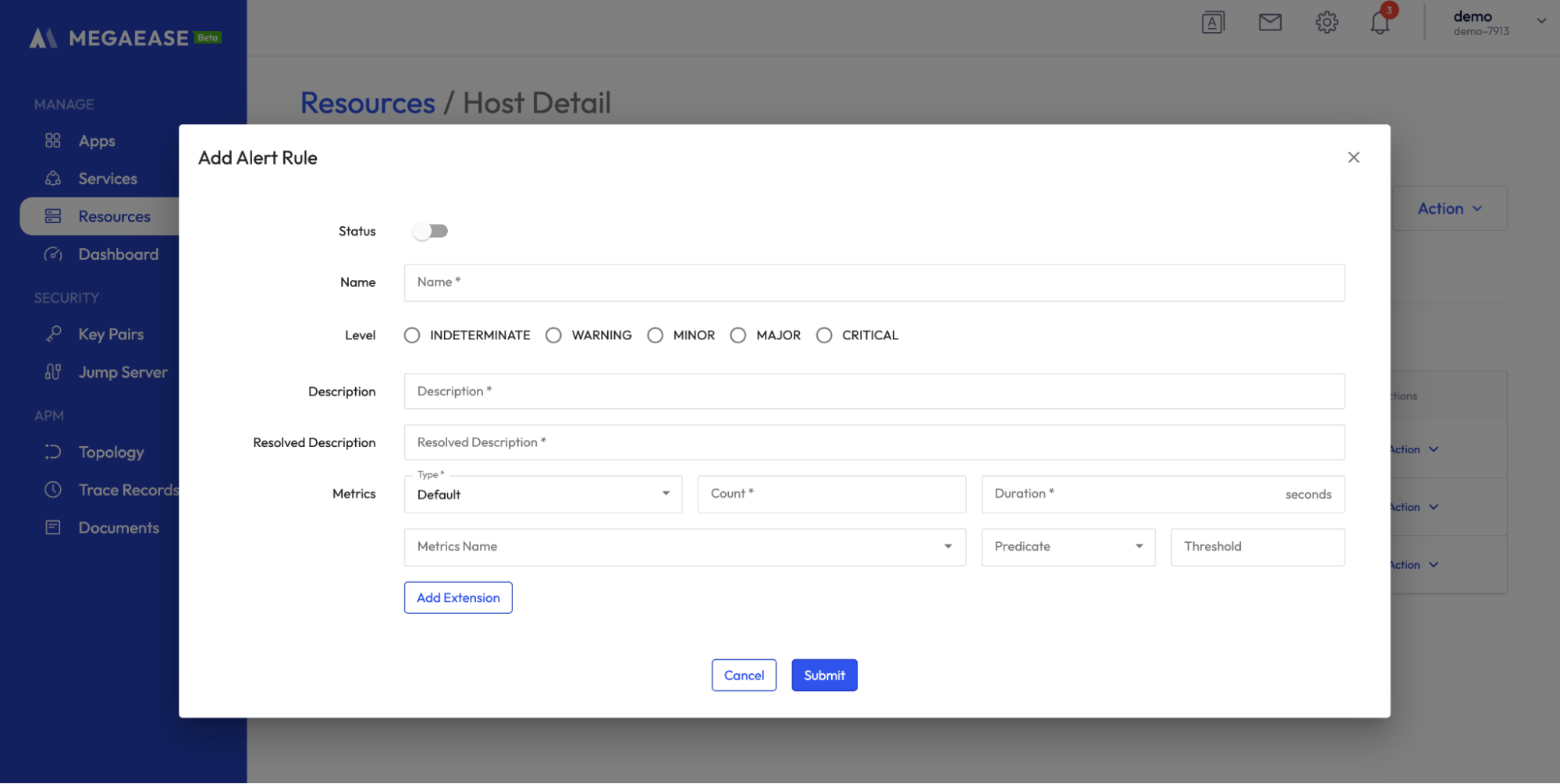Click the notification bell icon
The image size is (1560, 784).
click(x=1379, y=23)
